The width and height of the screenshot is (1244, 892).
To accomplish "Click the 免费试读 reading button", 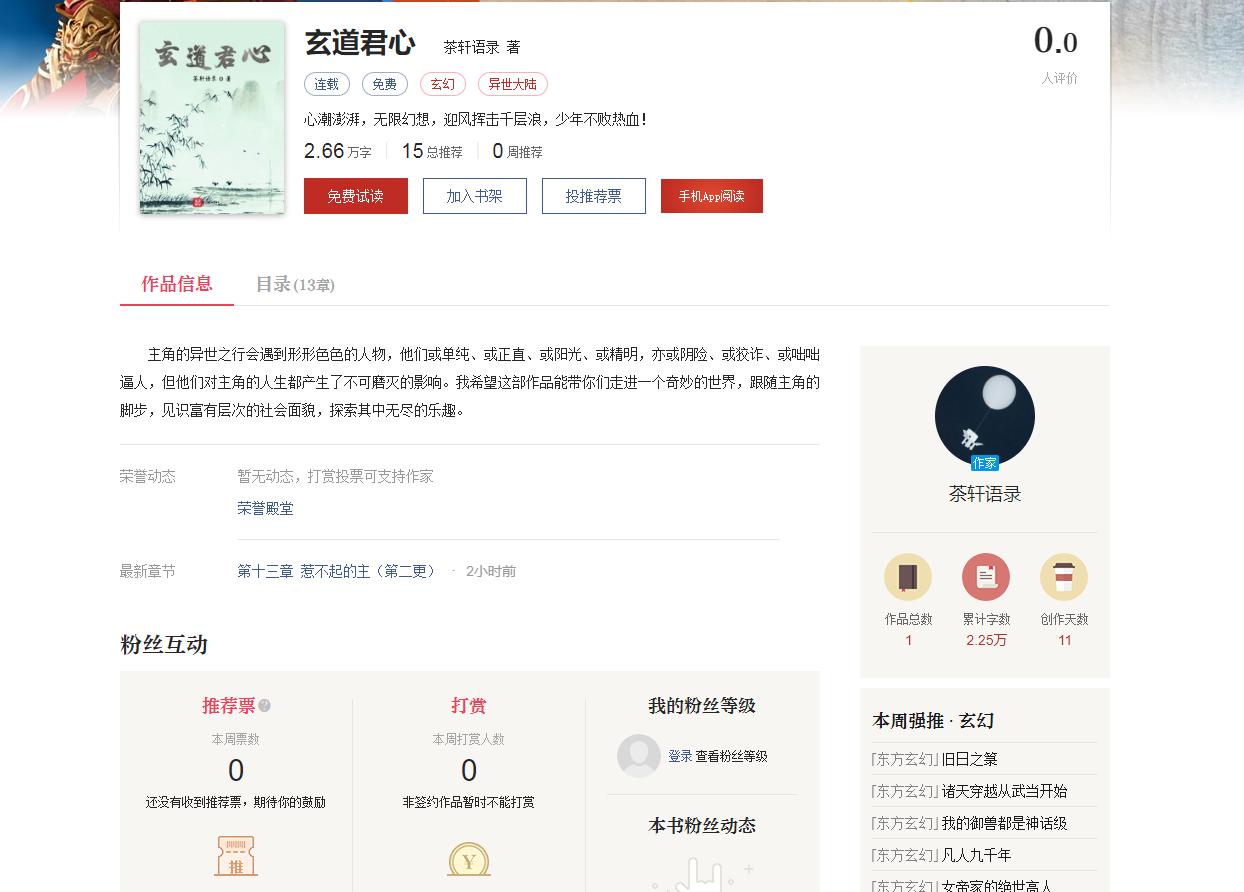I will (x=356, y=196).
